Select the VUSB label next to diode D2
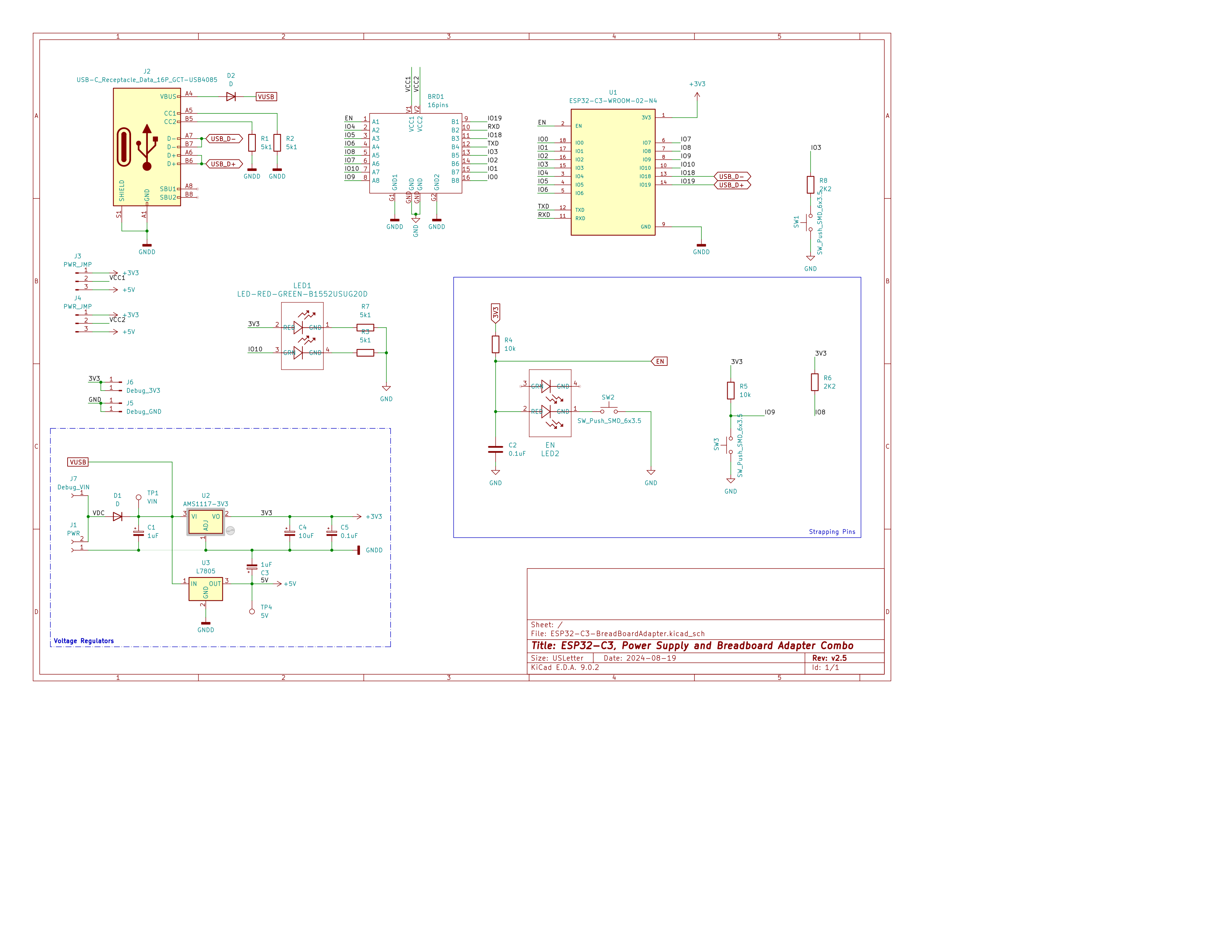This screenshot has height=952, width=1232. point(266,96)
